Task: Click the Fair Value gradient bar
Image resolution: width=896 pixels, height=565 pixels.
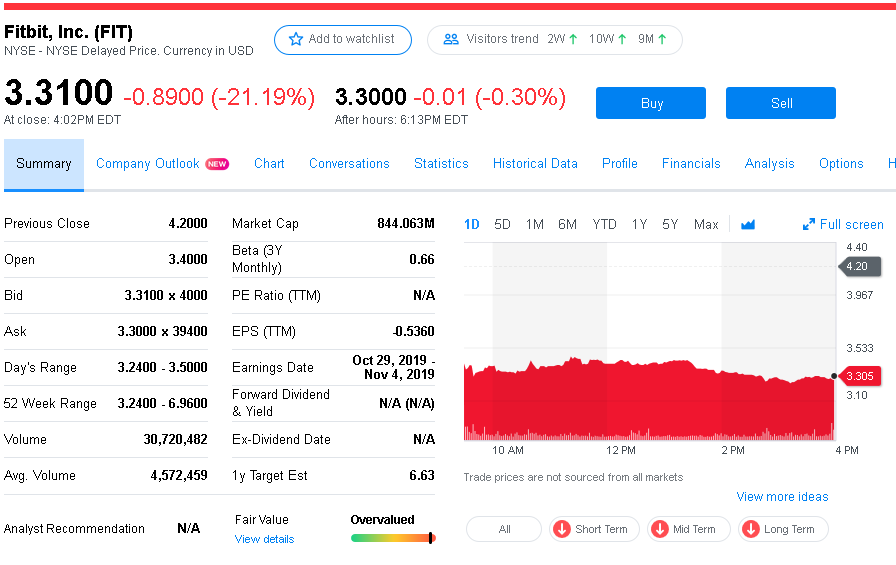Action: 393,538
